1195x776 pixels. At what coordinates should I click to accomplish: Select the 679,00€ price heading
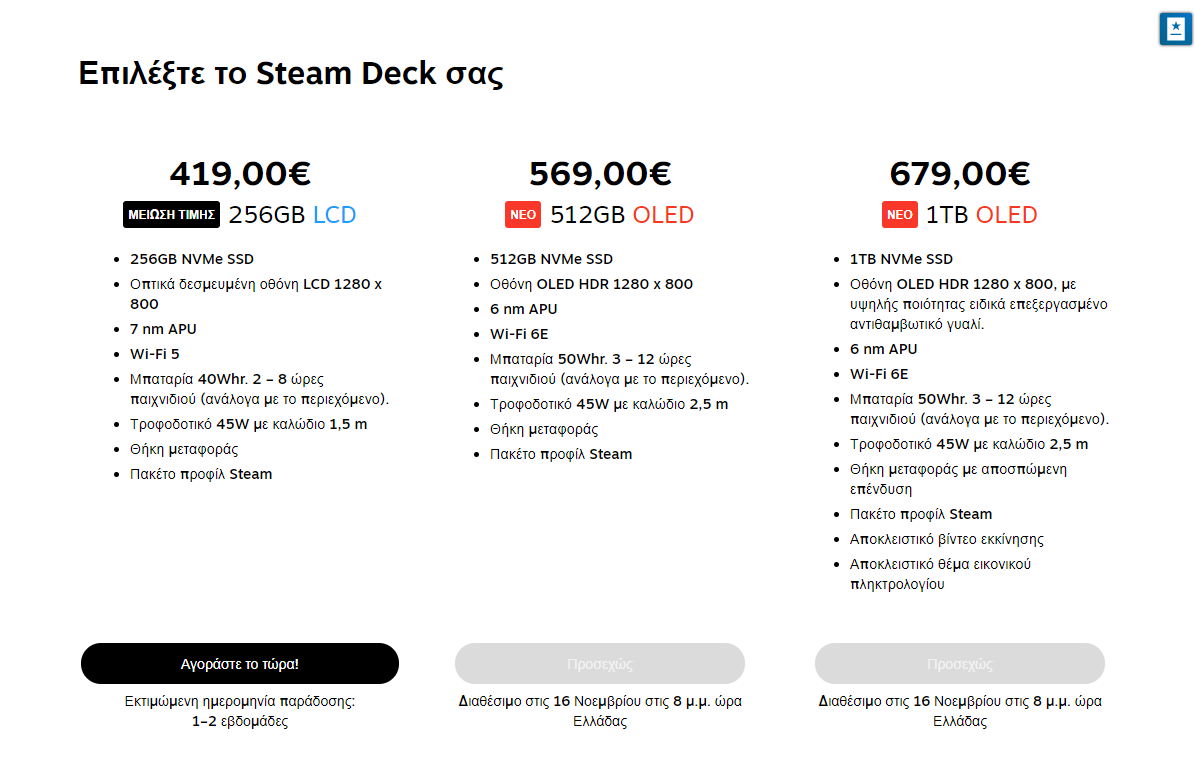(x=960, y=174)
